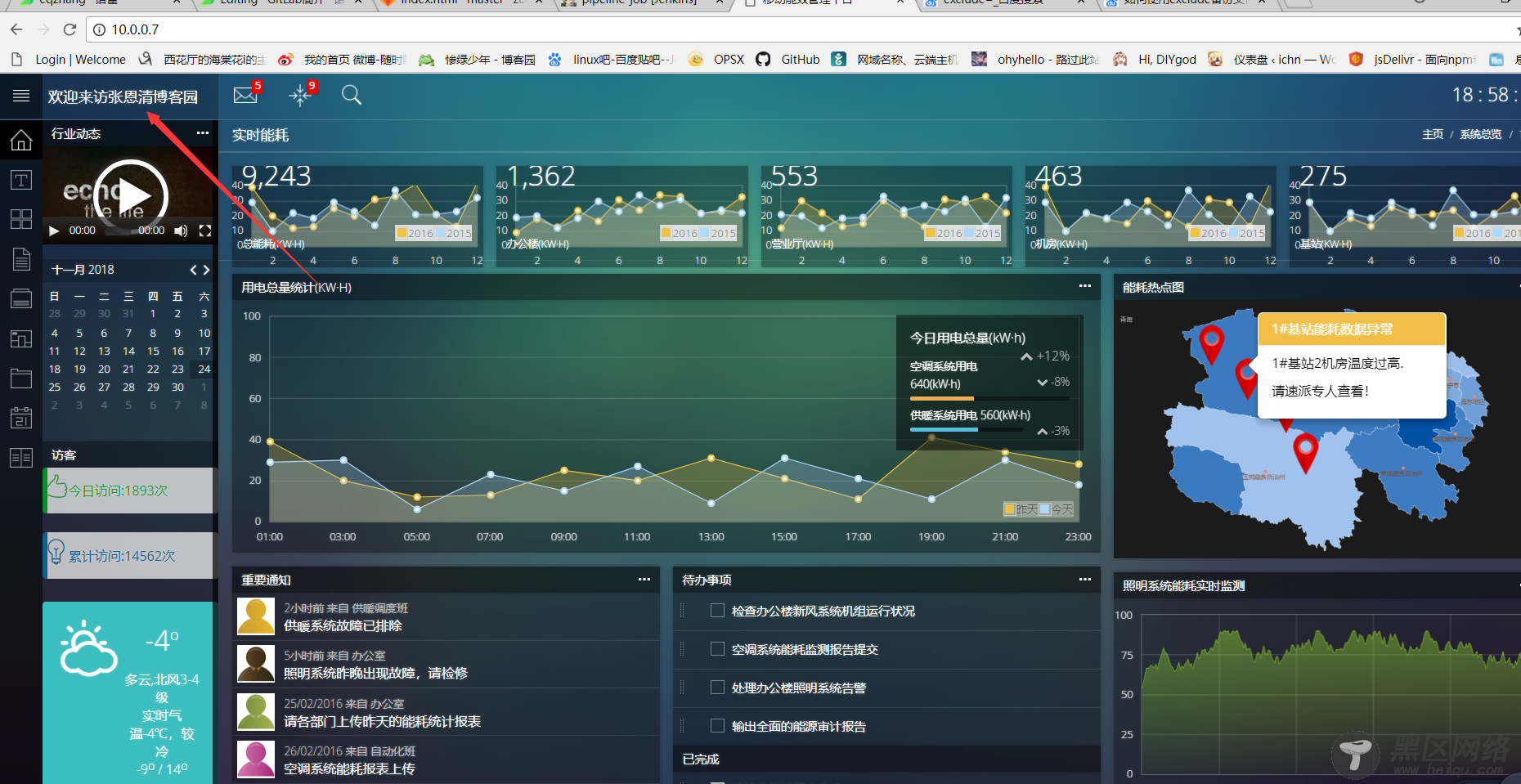Viewport: 1521px width, 784px height.
Task: Open GitHub bookmark in bookmarks bar
Action: point(787,60)
